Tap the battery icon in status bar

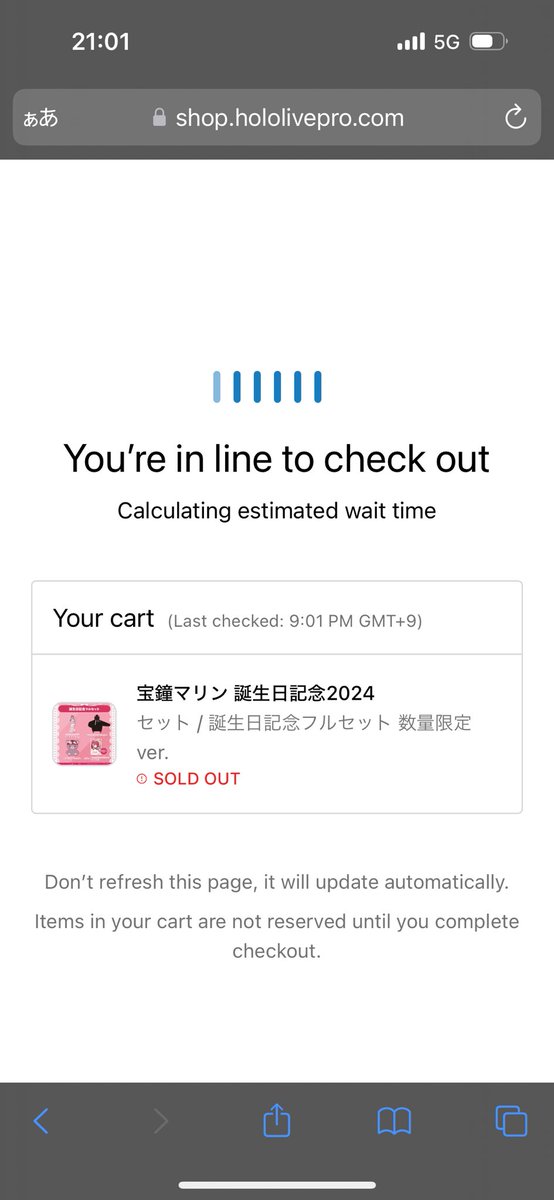click(x=489, y=42)
